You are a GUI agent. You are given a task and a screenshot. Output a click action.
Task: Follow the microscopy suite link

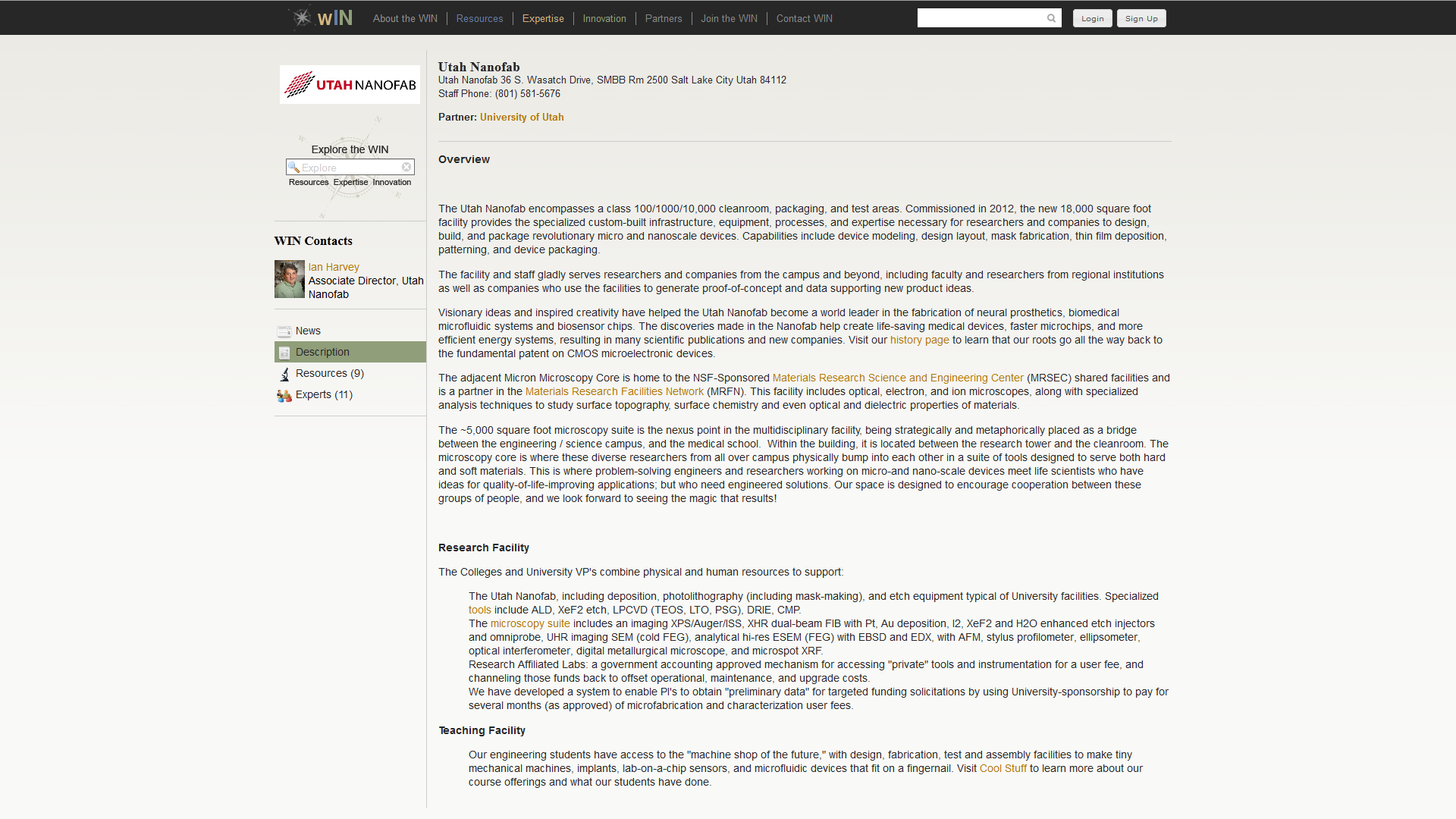[x=530, y=623]
